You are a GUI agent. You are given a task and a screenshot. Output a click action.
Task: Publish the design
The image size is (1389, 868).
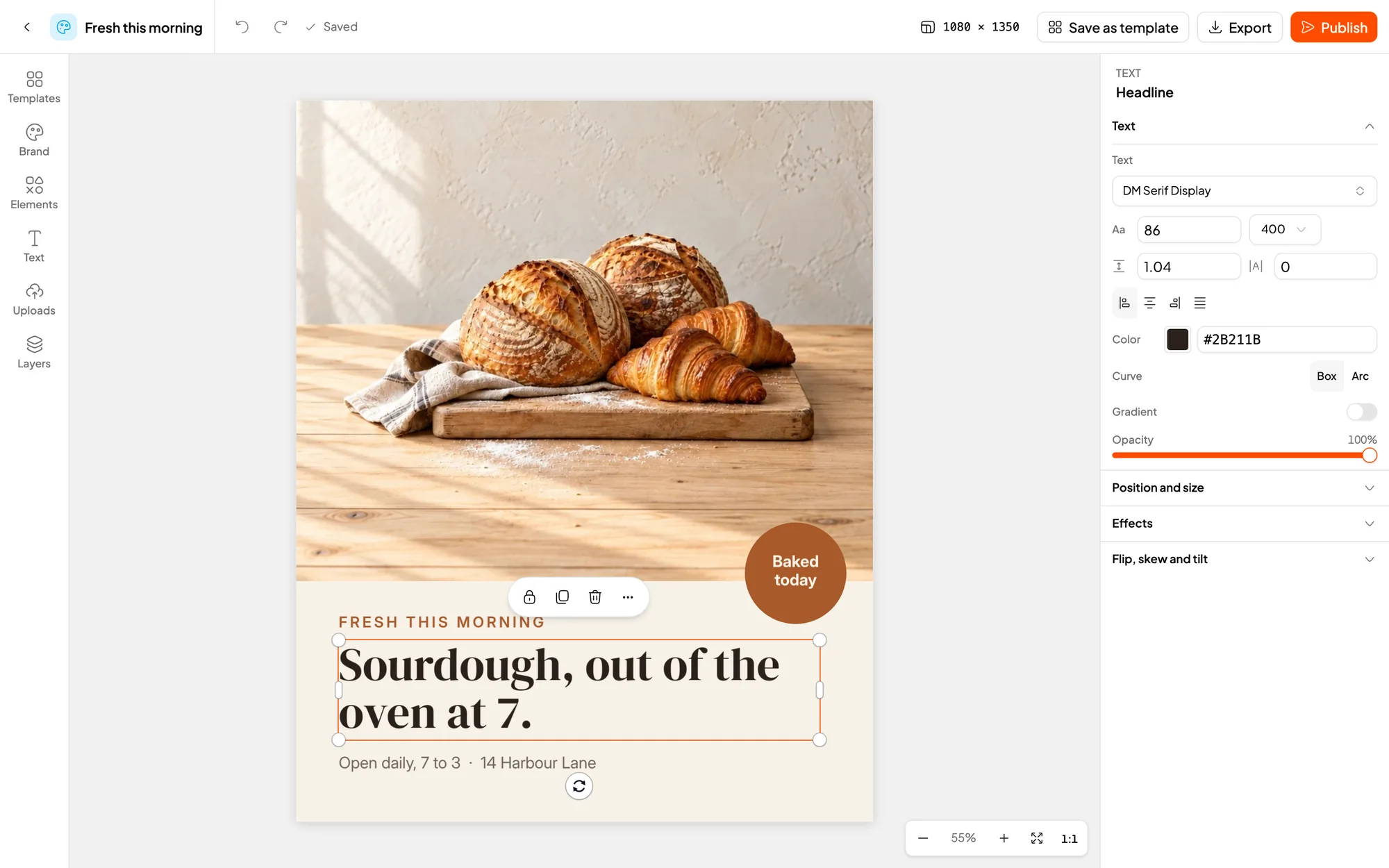(1333, 27)
